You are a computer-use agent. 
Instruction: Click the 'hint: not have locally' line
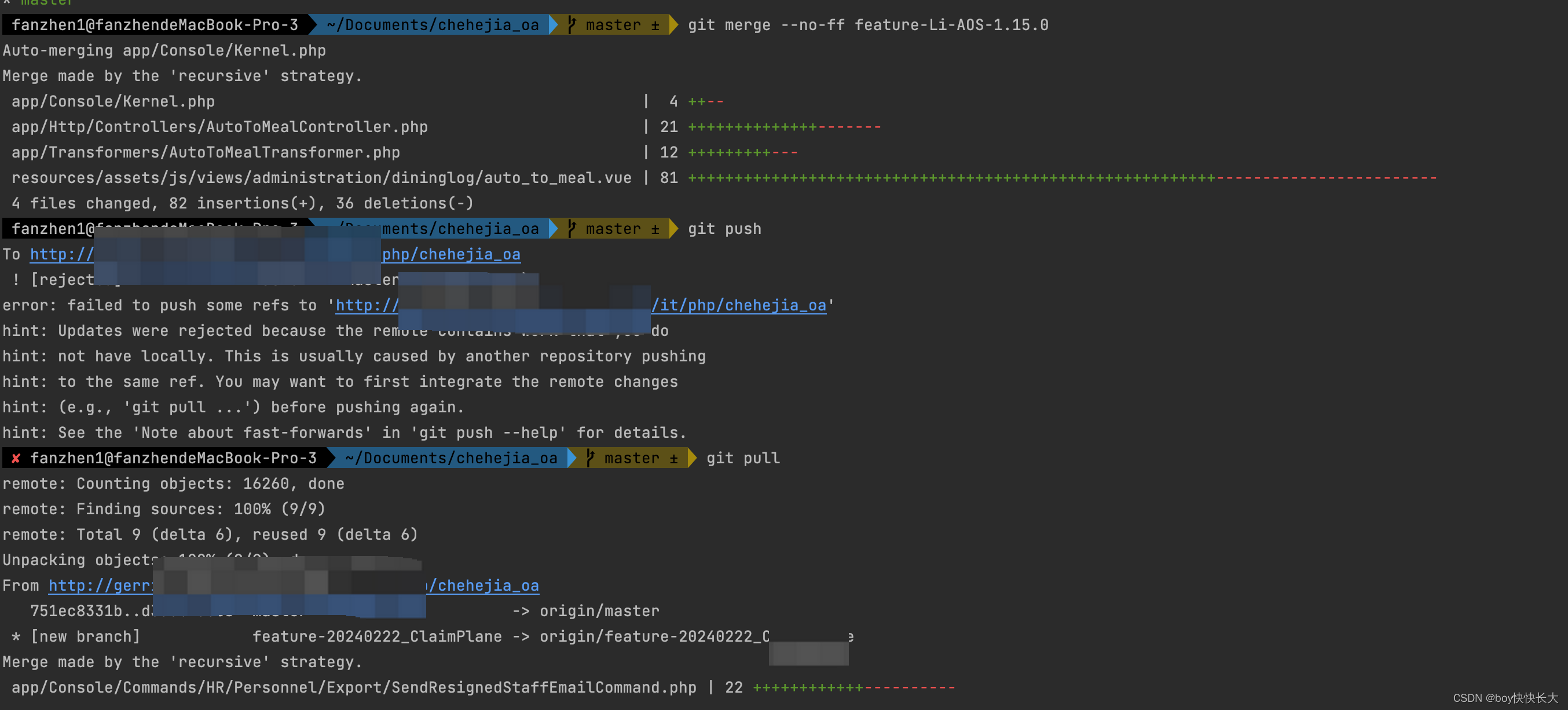click(354, 356)
